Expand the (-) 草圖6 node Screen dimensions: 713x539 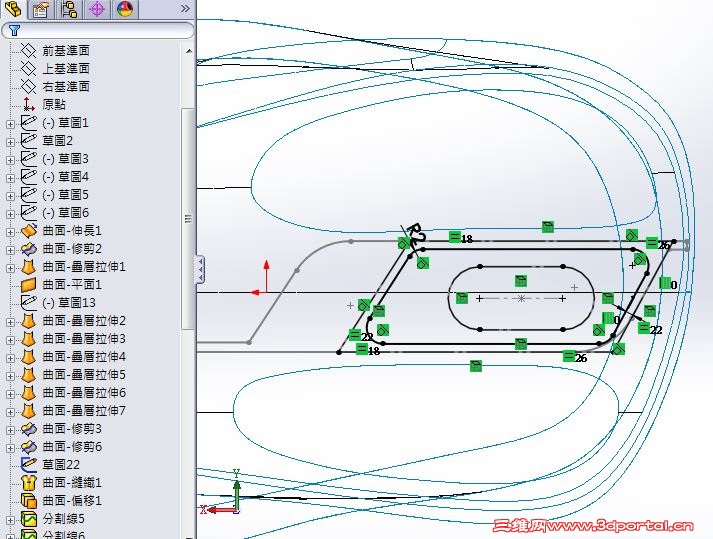[x=10, y=214]
